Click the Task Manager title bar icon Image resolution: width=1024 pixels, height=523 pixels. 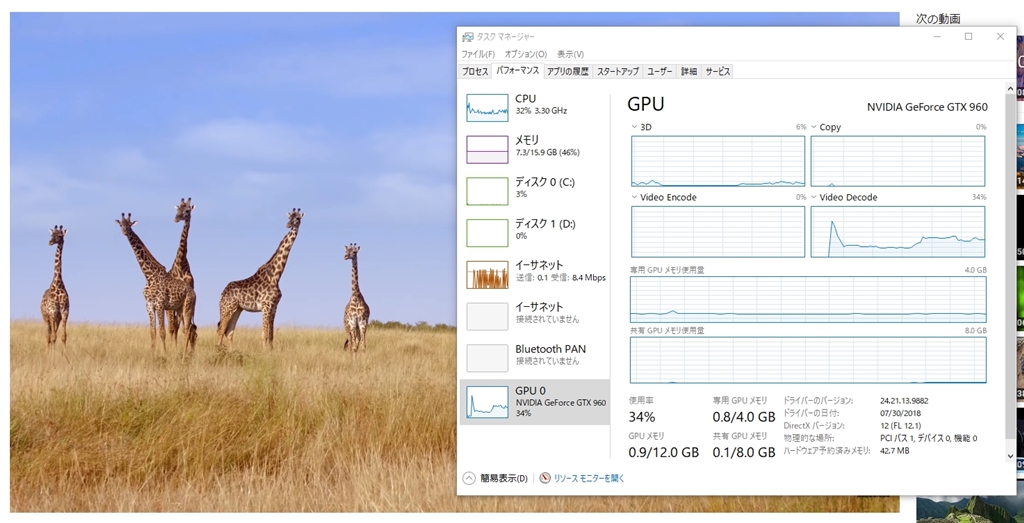pos(468,37)
